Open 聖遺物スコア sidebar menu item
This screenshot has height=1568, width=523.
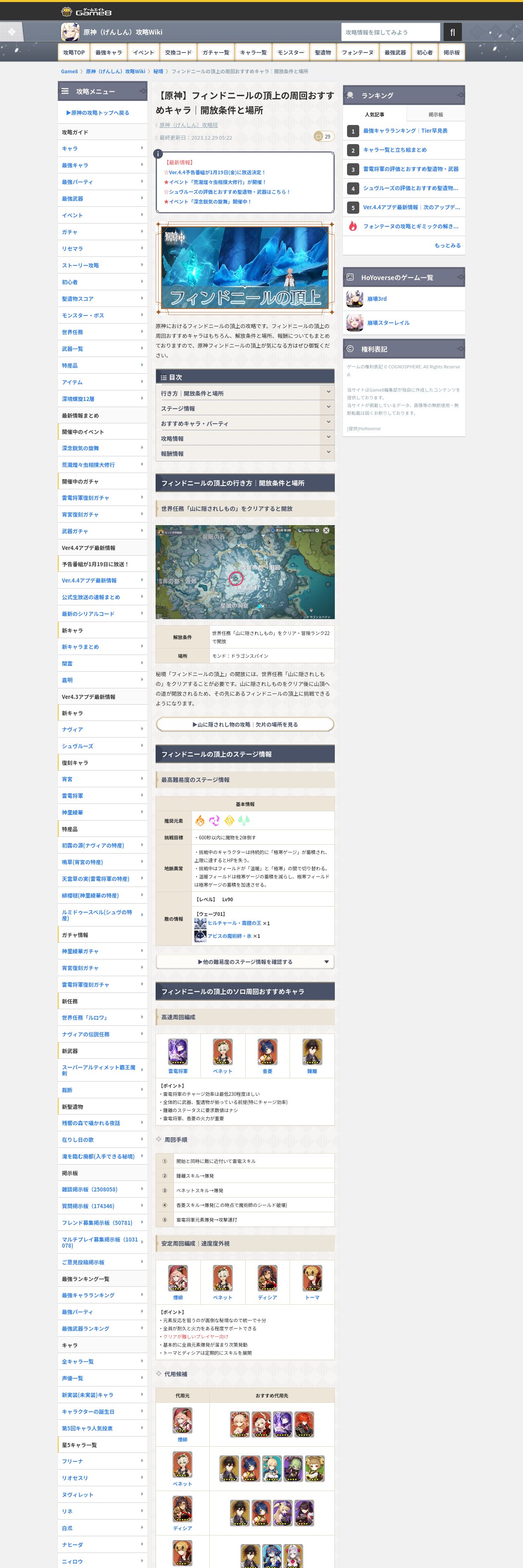click(103, 299)
